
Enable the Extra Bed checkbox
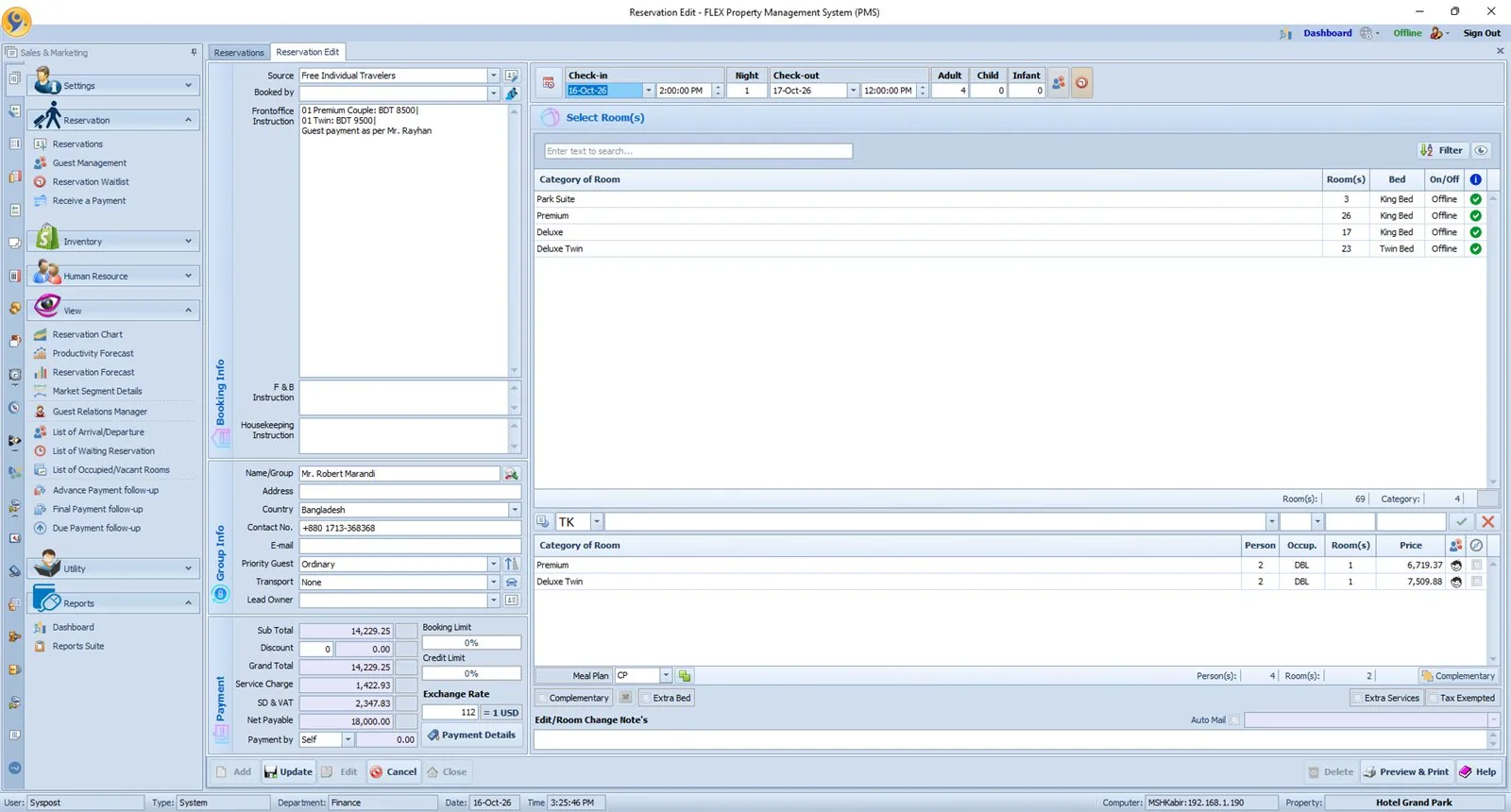coord(646,699)
